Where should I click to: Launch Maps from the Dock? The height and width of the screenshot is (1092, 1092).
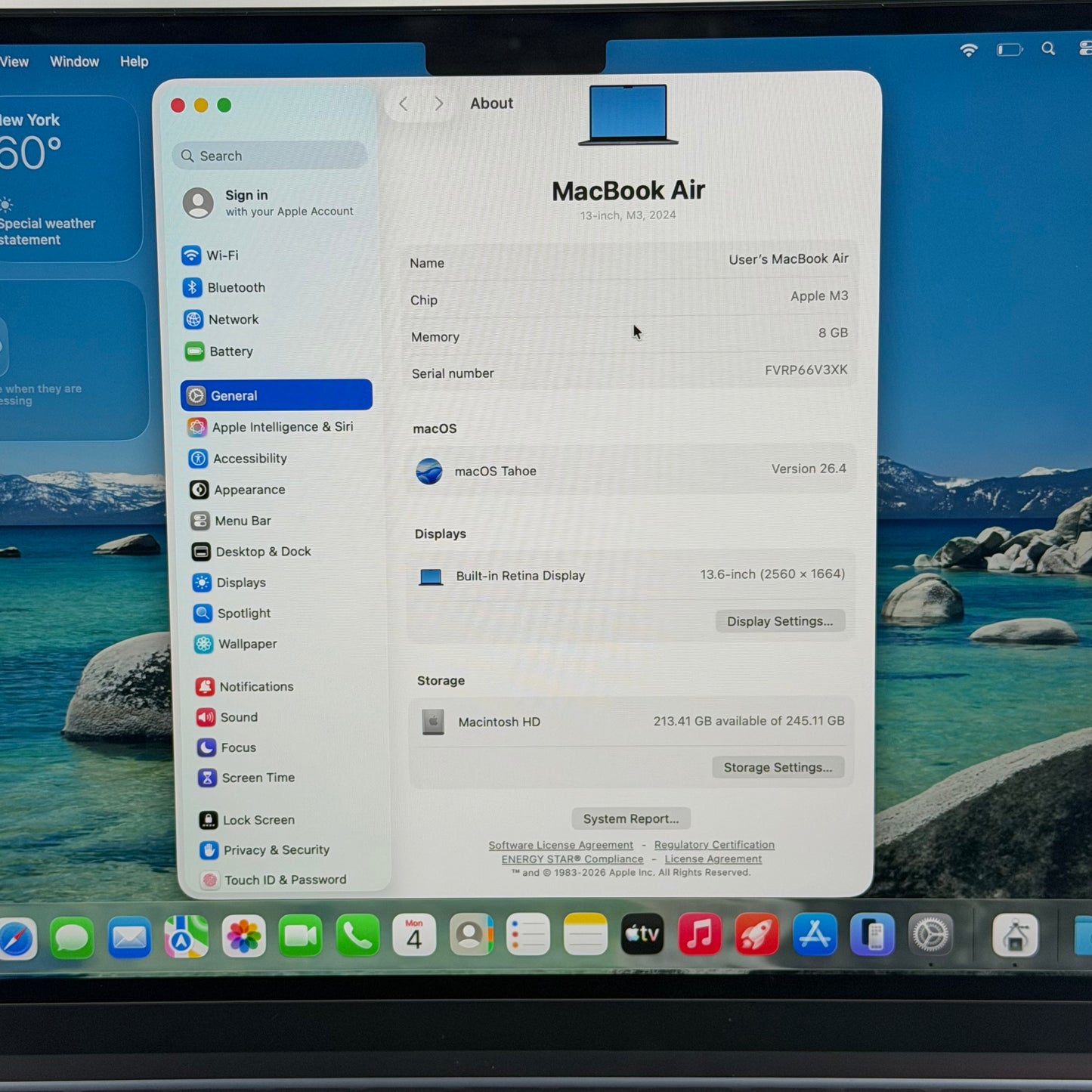coord(186,937)
